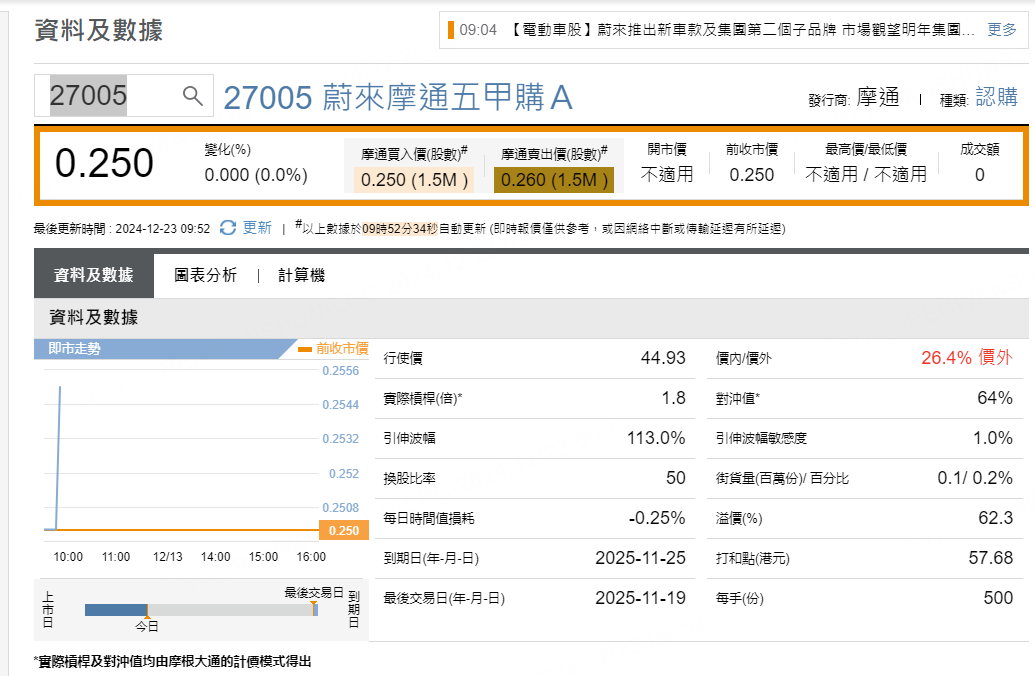Image resolution: width=1035 pixels, height=676 pixels.
Task: Click the 摩通賣出價 0.260 ask box
Action: coord(554,179)
